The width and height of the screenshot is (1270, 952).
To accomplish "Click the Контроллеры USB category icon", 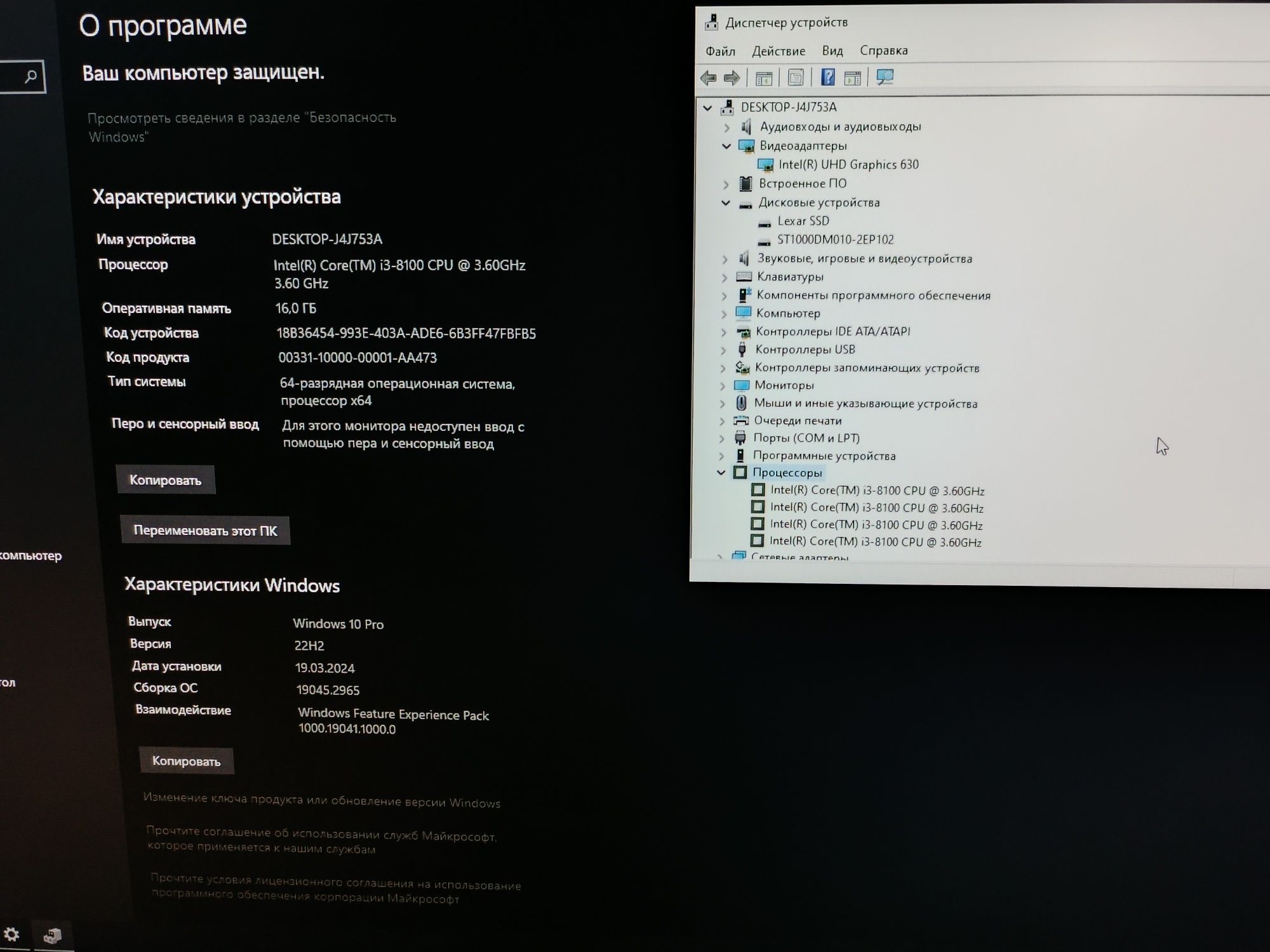I will 742,349.
